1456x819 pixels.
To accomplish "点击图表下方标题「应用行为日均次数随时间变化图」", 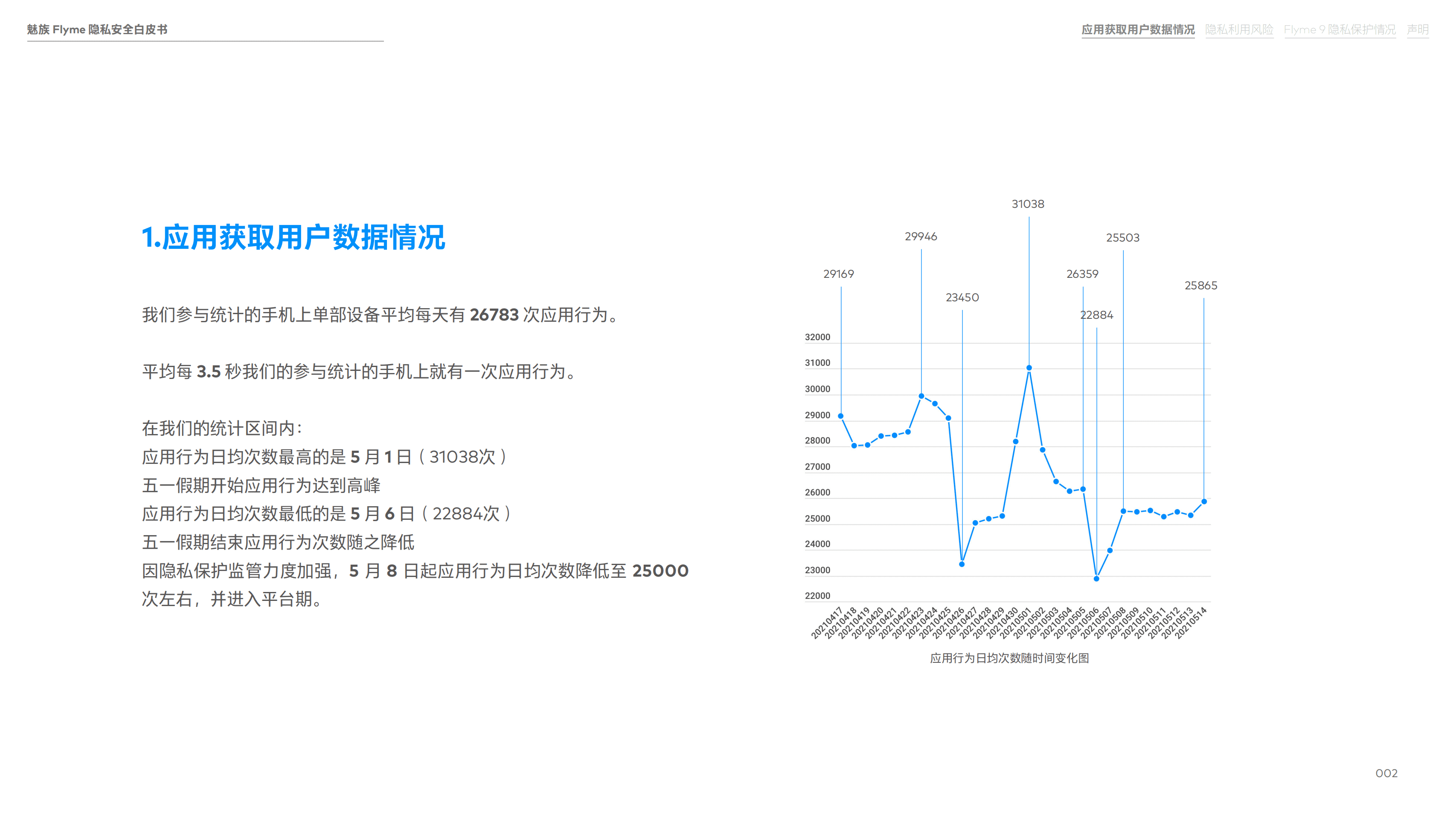I will click(x=1012, y=659).
